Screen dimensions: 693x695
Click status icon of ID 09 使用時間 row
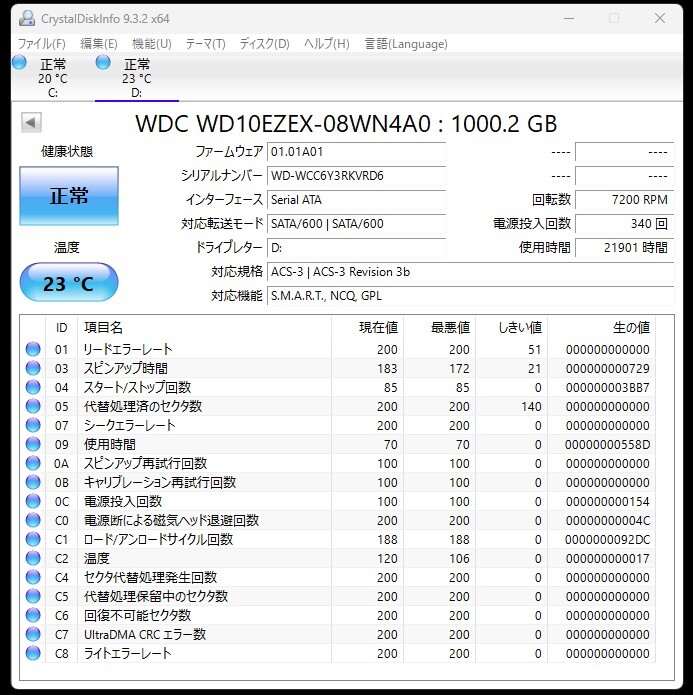pyautogui.click(x=33, y=445)
